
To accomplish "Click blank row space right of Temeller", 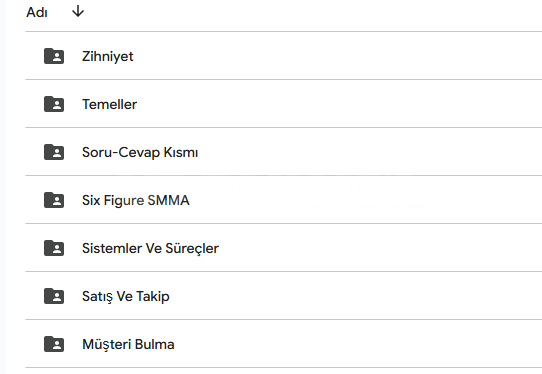I will coord(340,104).
